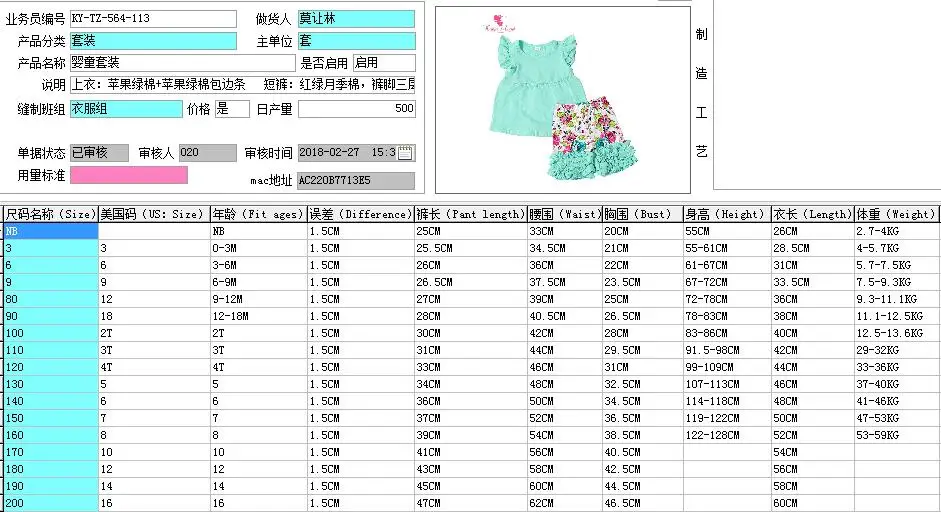
Task: Click the 年龄 (Fit ages) column header
Action: 259,214
